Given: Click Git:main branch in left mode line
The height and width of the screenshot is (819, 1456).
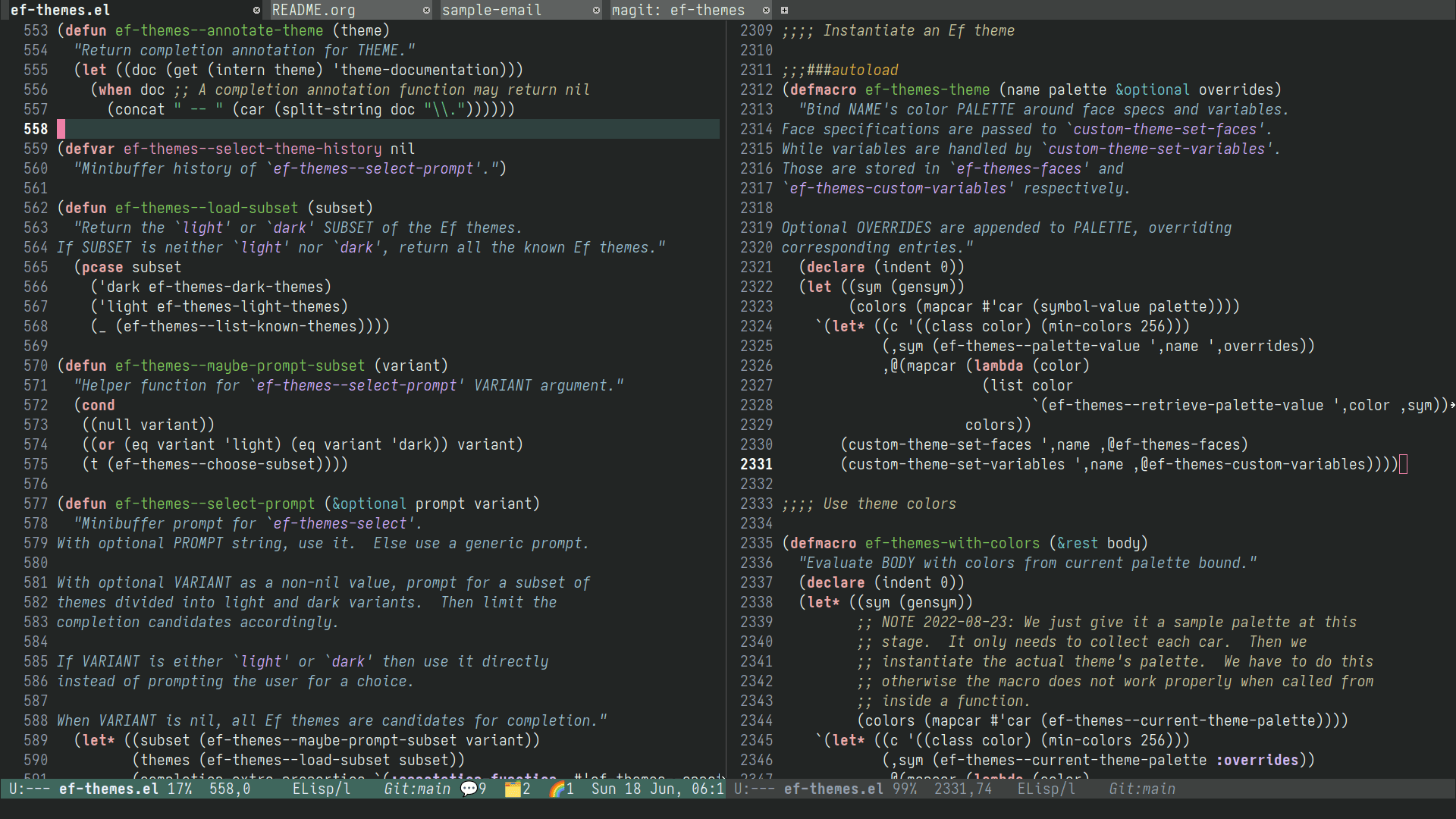Looking at the screenshot, I should 417,789.
